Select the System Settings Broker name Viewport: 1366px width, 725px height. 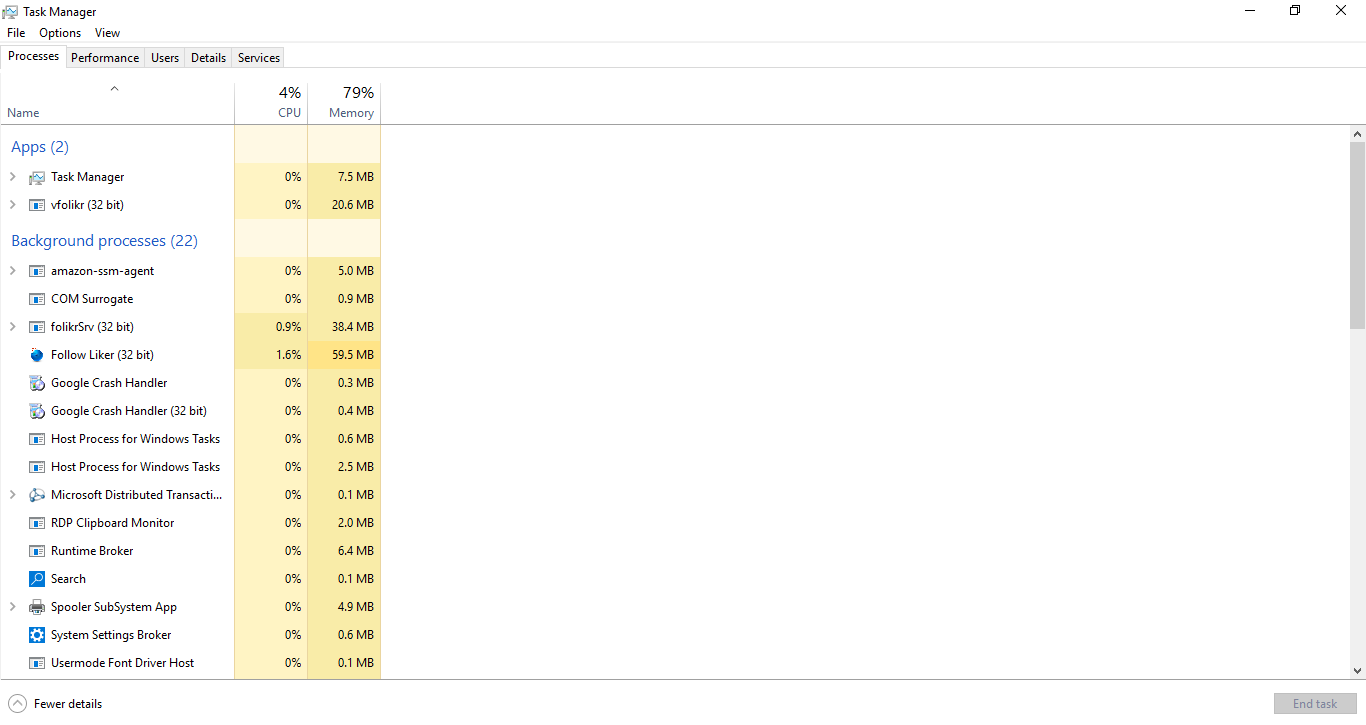click(x=111, y=635)
